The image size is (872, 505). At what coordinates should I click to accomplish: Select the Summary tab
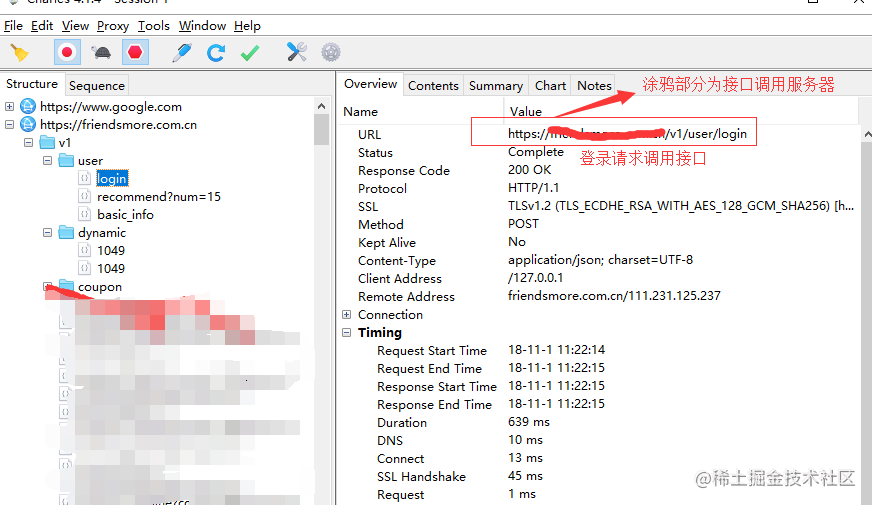tap(496, 85)
